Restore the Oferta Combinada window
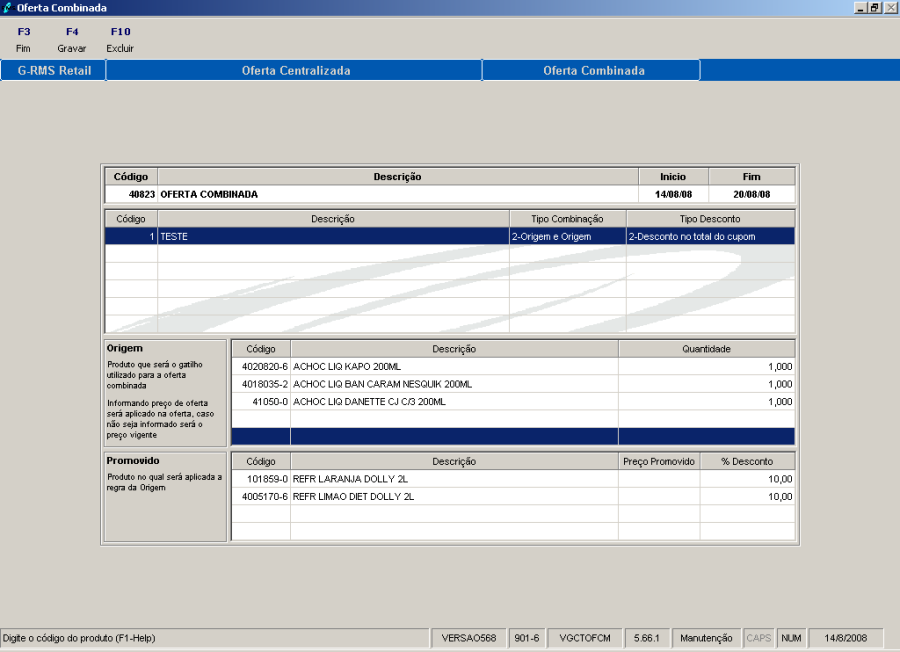Screen dimensions: 900x652 (x=874, y=7)
